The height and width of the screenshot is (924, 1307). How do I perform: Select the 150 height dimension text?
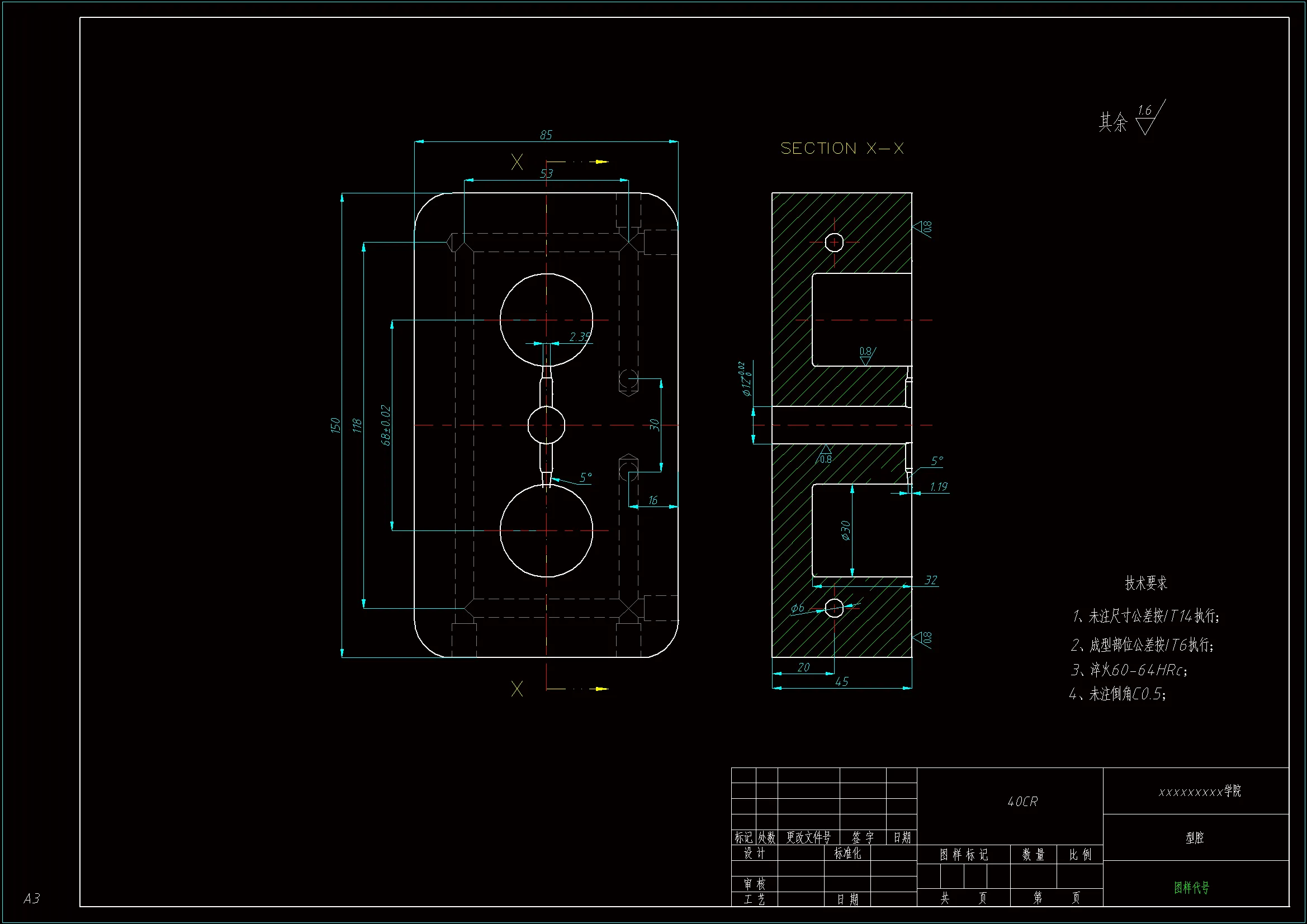tap(335, 425)
